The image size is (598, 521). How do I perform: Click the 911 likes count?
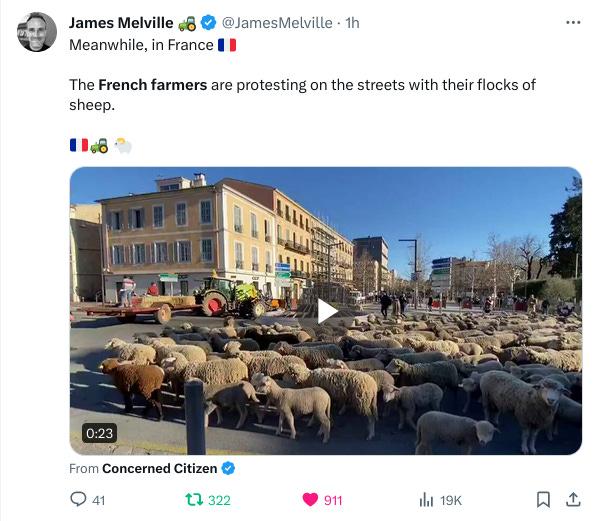point(333,500)
